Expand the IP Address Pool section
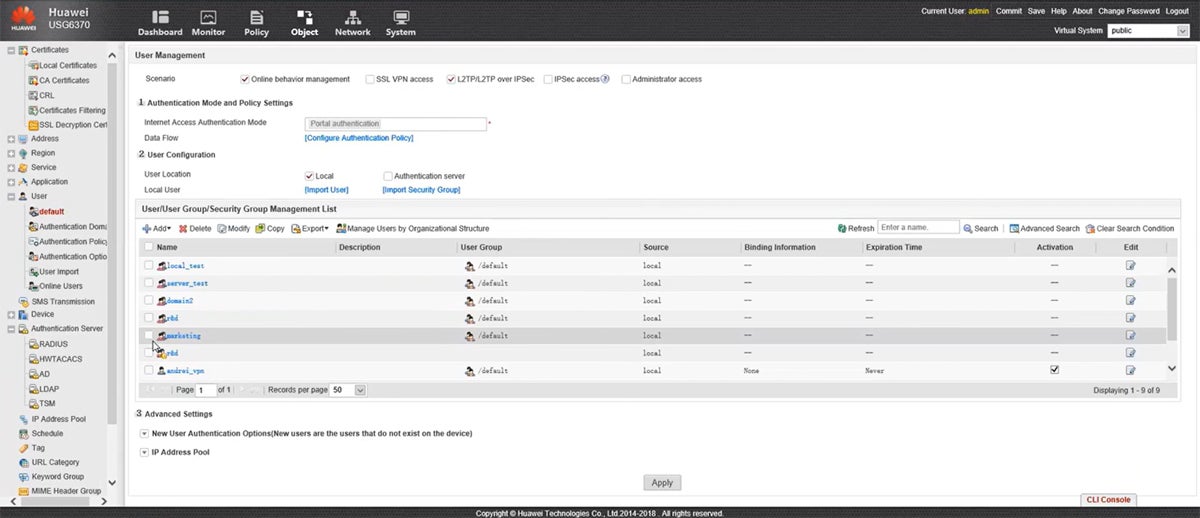This screenshot has width=1200, height=518. 144,453
